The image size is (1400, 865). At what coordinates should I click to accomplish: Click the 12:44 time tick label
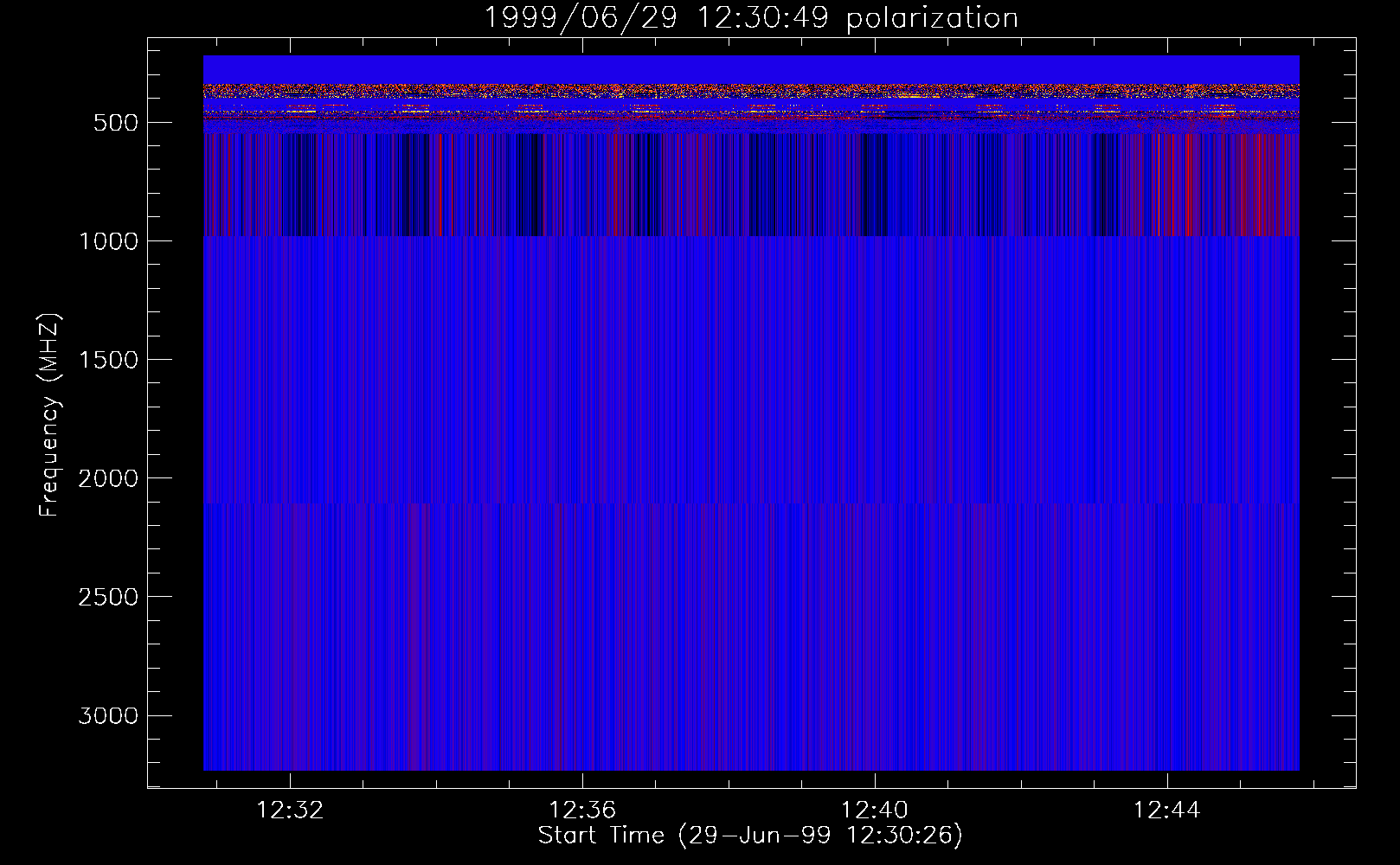point(1167,810)
